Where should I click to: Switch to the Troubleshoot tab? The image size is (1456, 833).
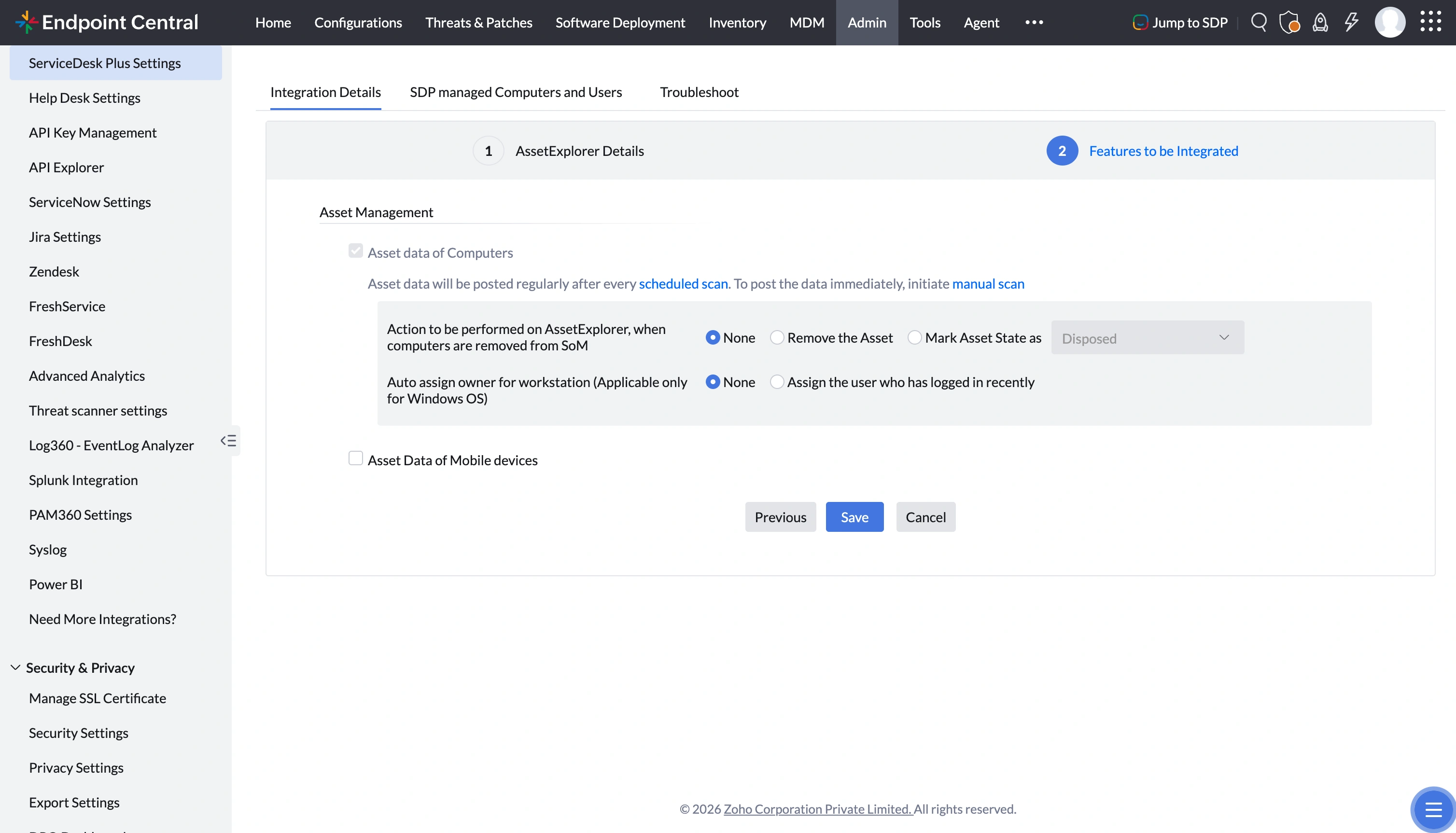click(x=699, y=92)
